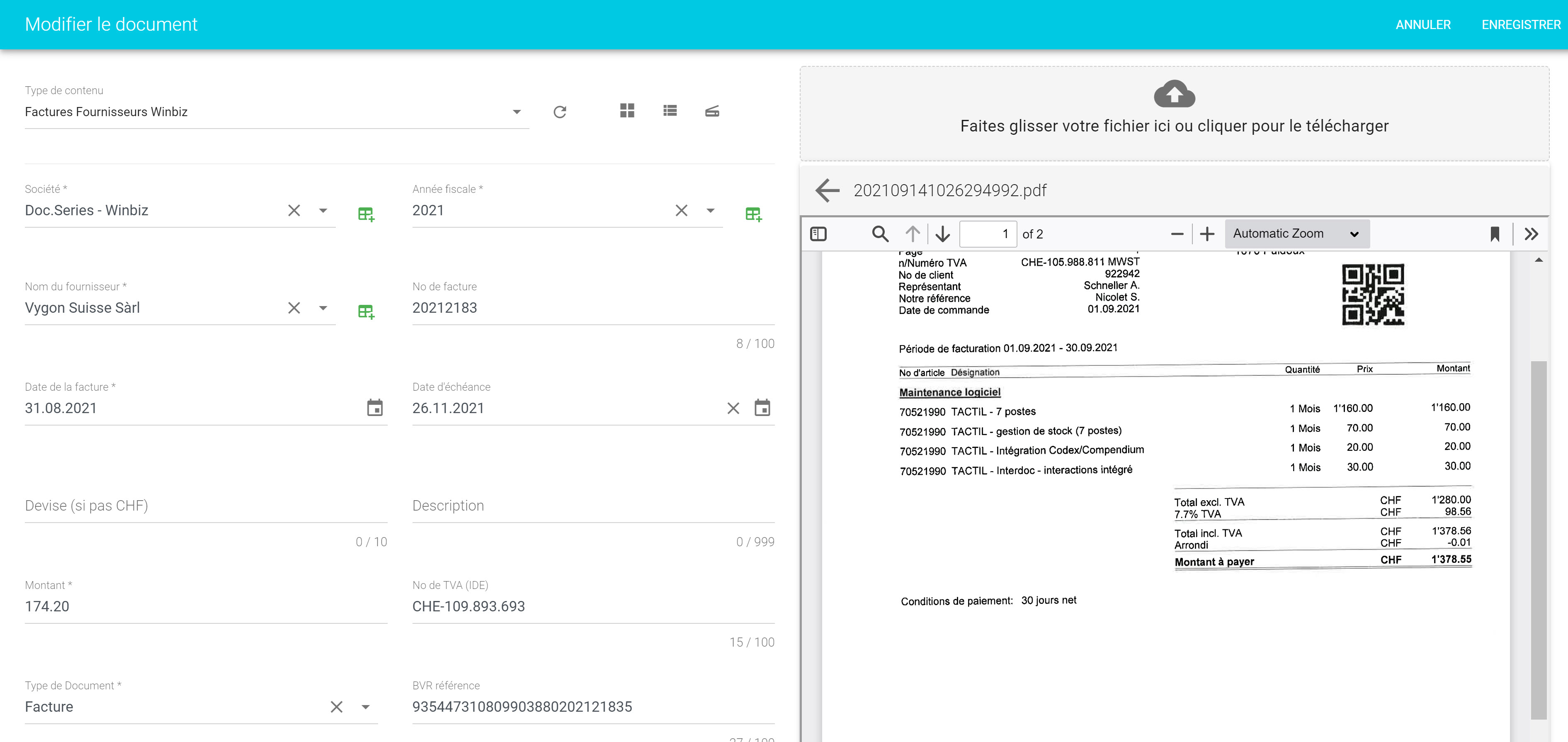Edit the BVR référence field
The height and width of the screenshot is (742, 1568).
click(x=593, y=707)
